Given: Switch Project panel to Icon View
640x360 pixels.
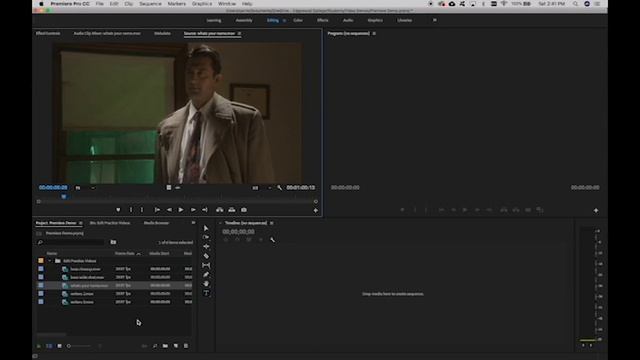Looking at the screenshot, I should [60, 346].
